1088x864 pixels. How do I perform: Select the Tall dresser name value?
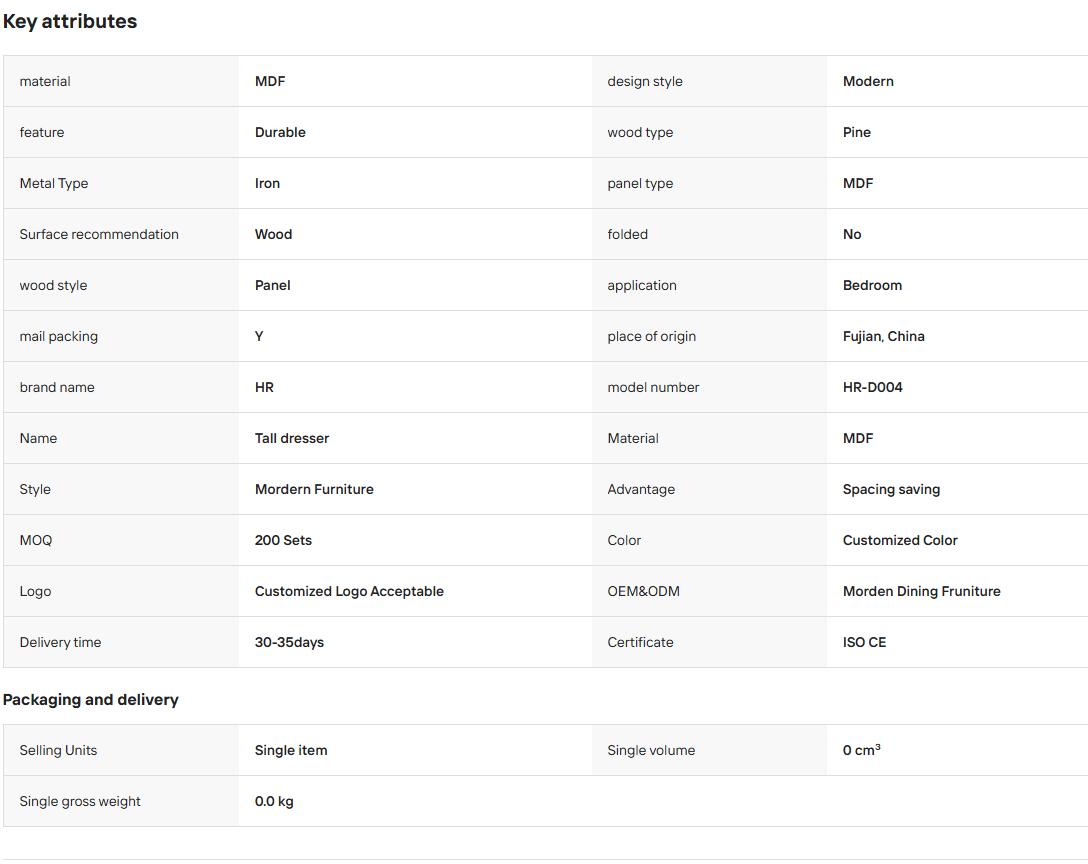point(292,439)
